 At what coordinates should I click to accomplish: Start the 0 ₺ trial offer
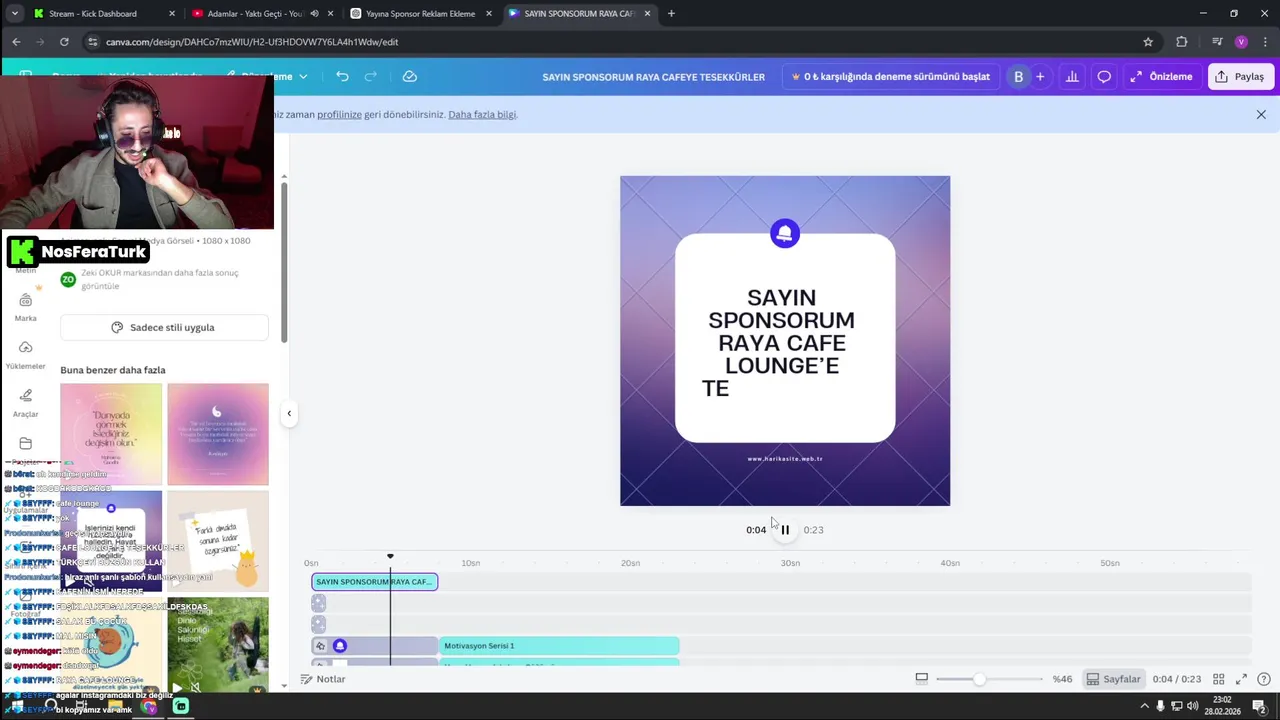pos(890,76)
